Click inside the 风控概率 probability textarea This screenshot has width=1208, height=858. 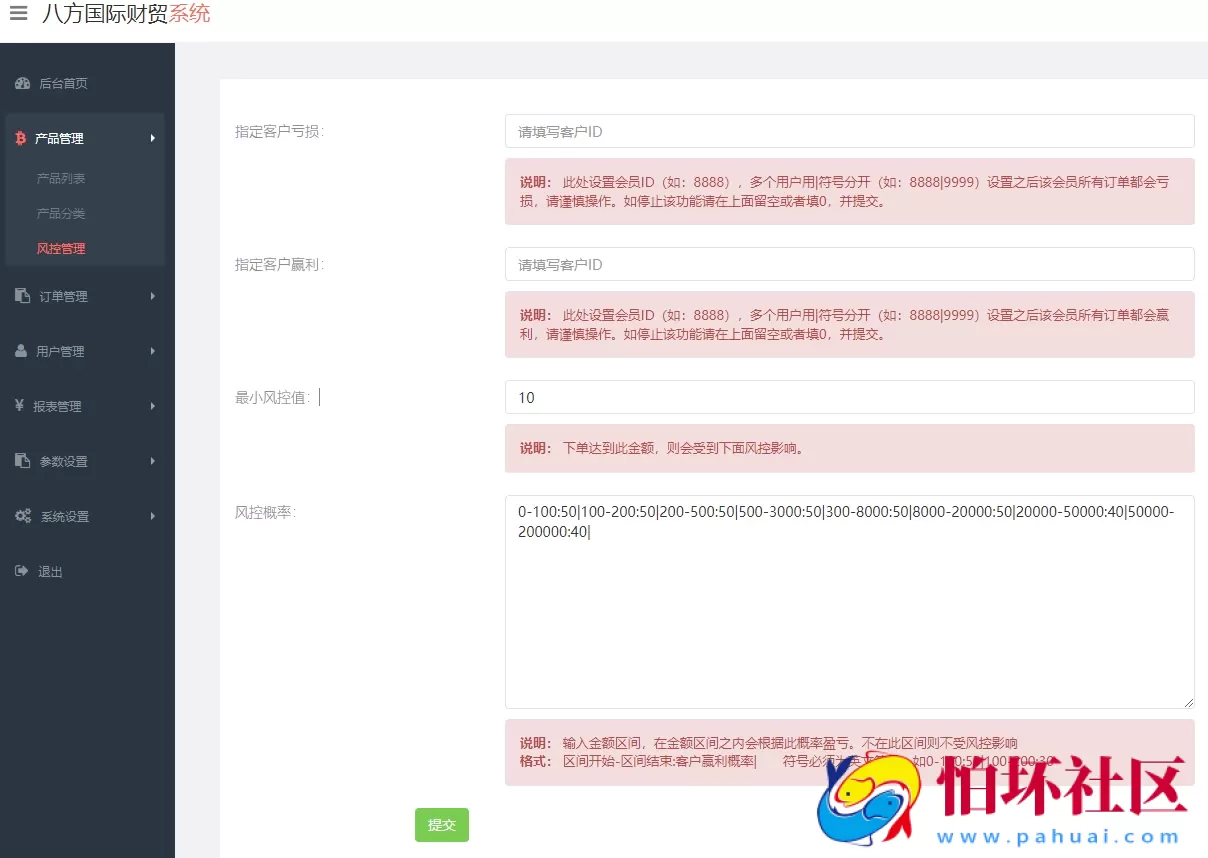[848, 600]
